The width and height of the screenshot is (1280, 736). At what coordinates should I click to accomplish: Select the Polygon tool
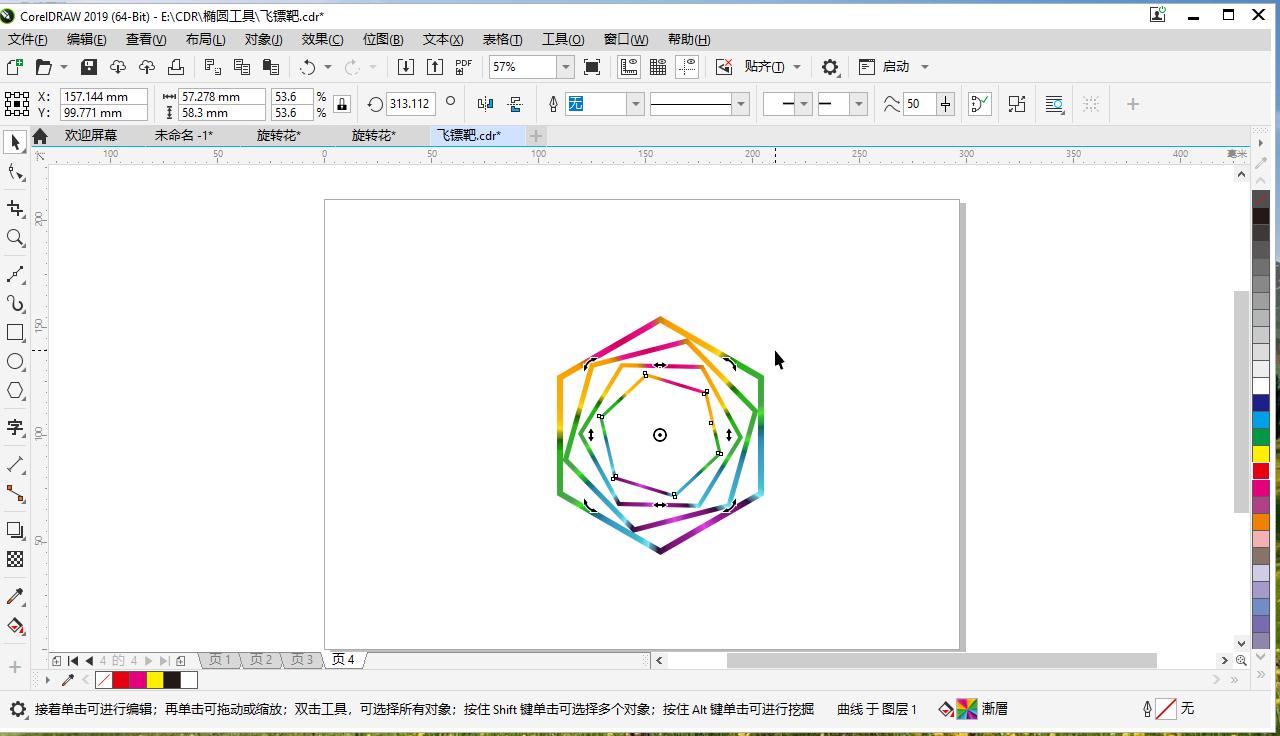click(14, 391)
